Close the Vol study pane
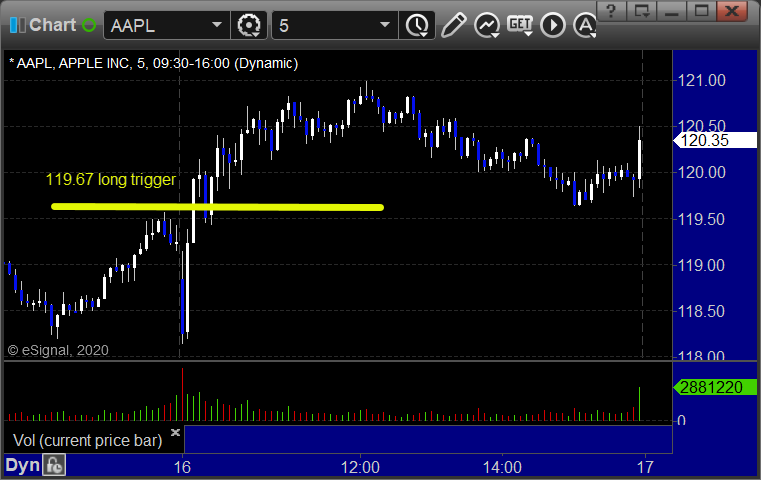The height and width of the screenshot is (480, 761). click(175, 432)
